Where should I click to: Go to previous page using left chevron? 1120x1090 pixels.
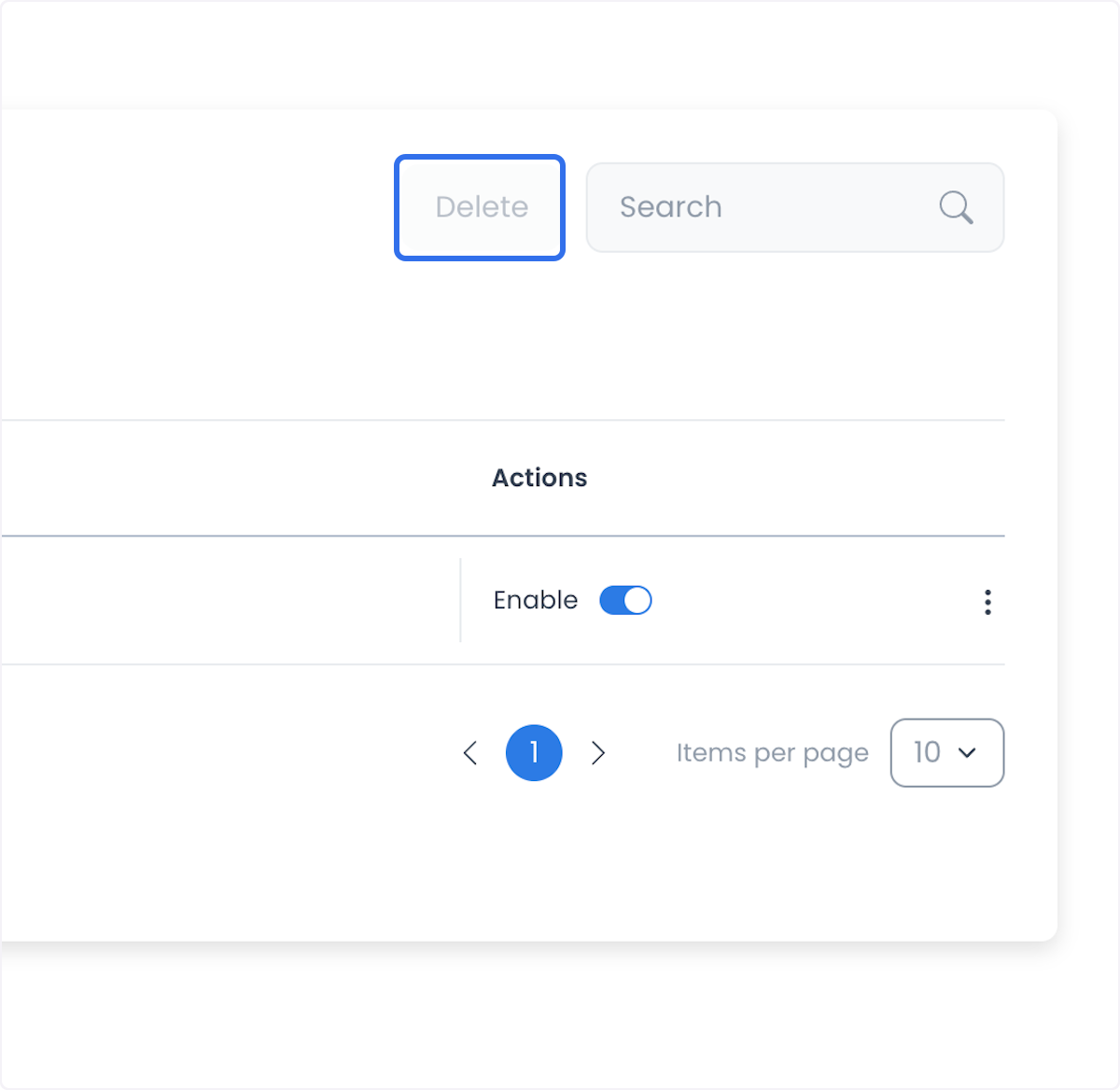click(x=470, y=753)
